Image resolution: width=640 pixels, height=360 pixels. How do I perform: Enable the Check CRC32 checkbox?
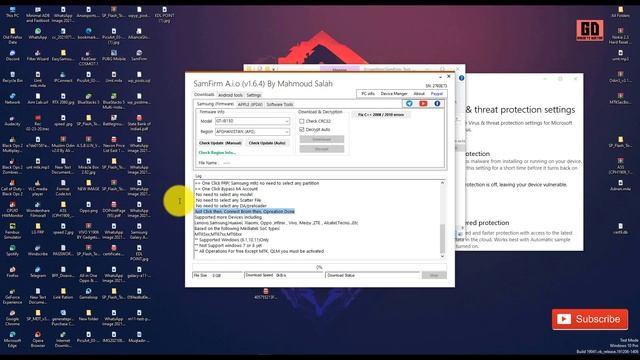pos(302,121)
